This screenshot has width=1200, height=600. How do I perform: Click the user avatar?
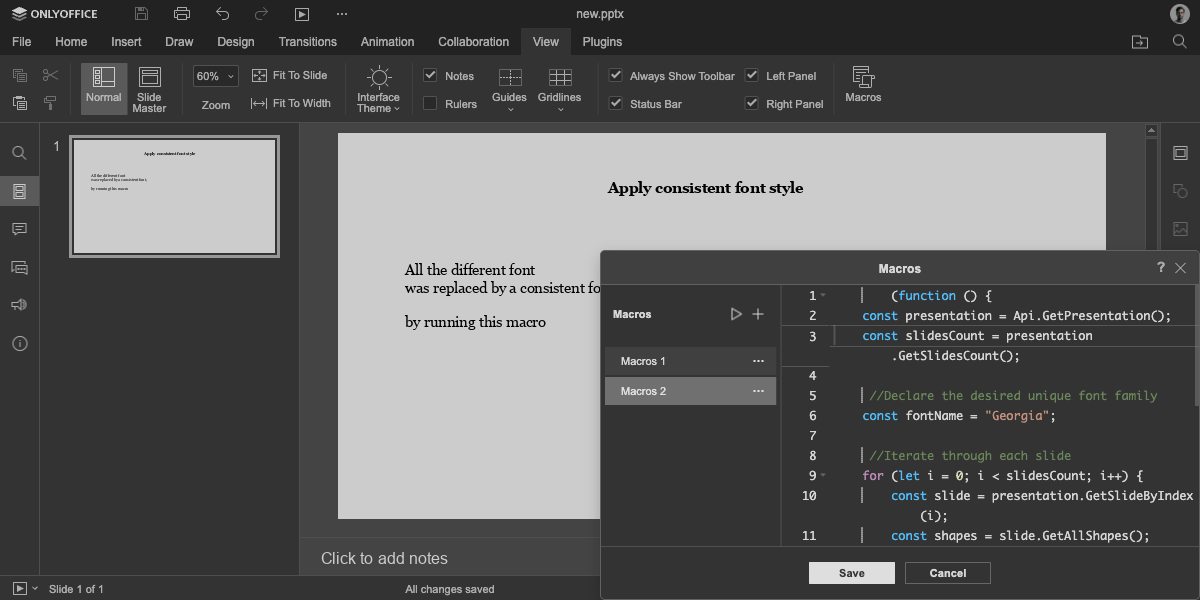(1180, 14)
